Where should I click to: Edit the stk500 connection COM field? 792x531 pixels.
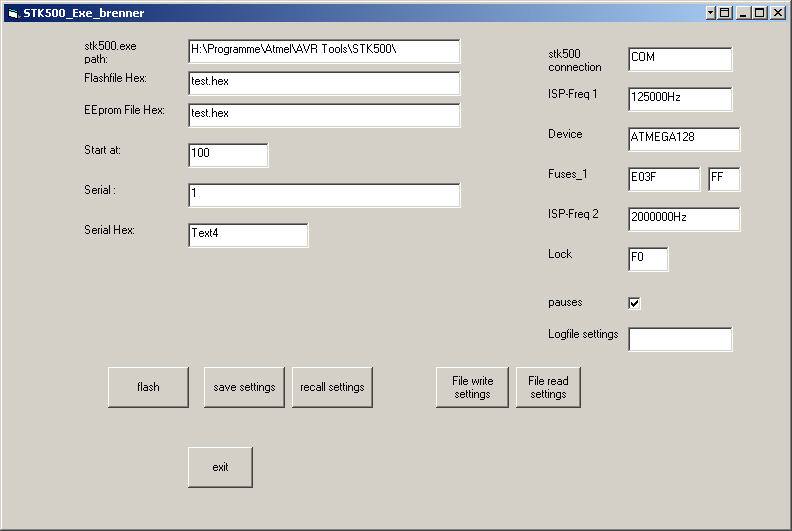point(680,59)
